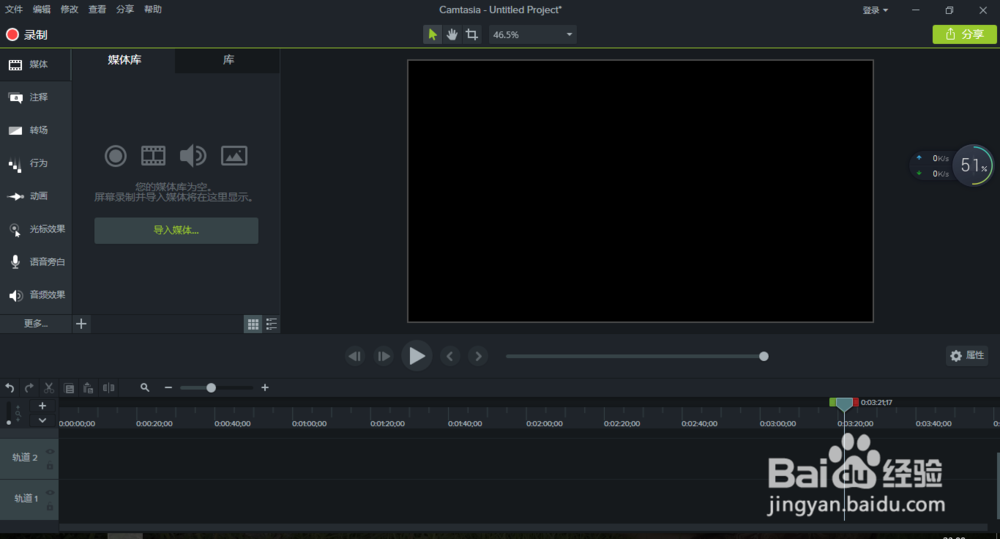Viewport: 1000px width, 539px height.
Task: Open the 46.5% canvas zoom dropdown
Action: click(x=533, y=34)
